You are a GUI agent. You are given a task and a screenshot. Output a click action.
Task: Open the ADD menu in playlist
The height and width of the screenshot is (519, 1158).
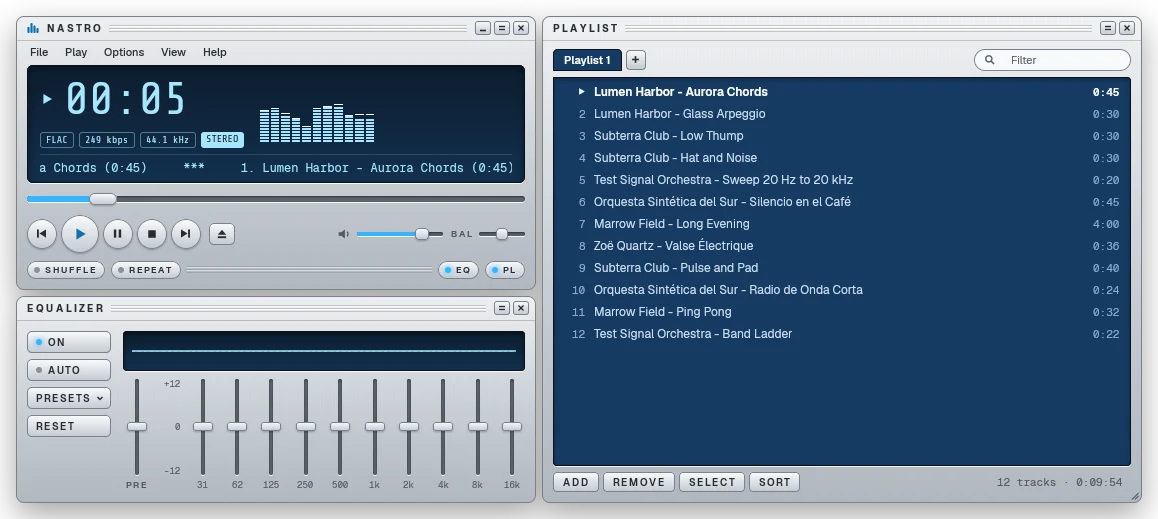[x=575, y=482]
